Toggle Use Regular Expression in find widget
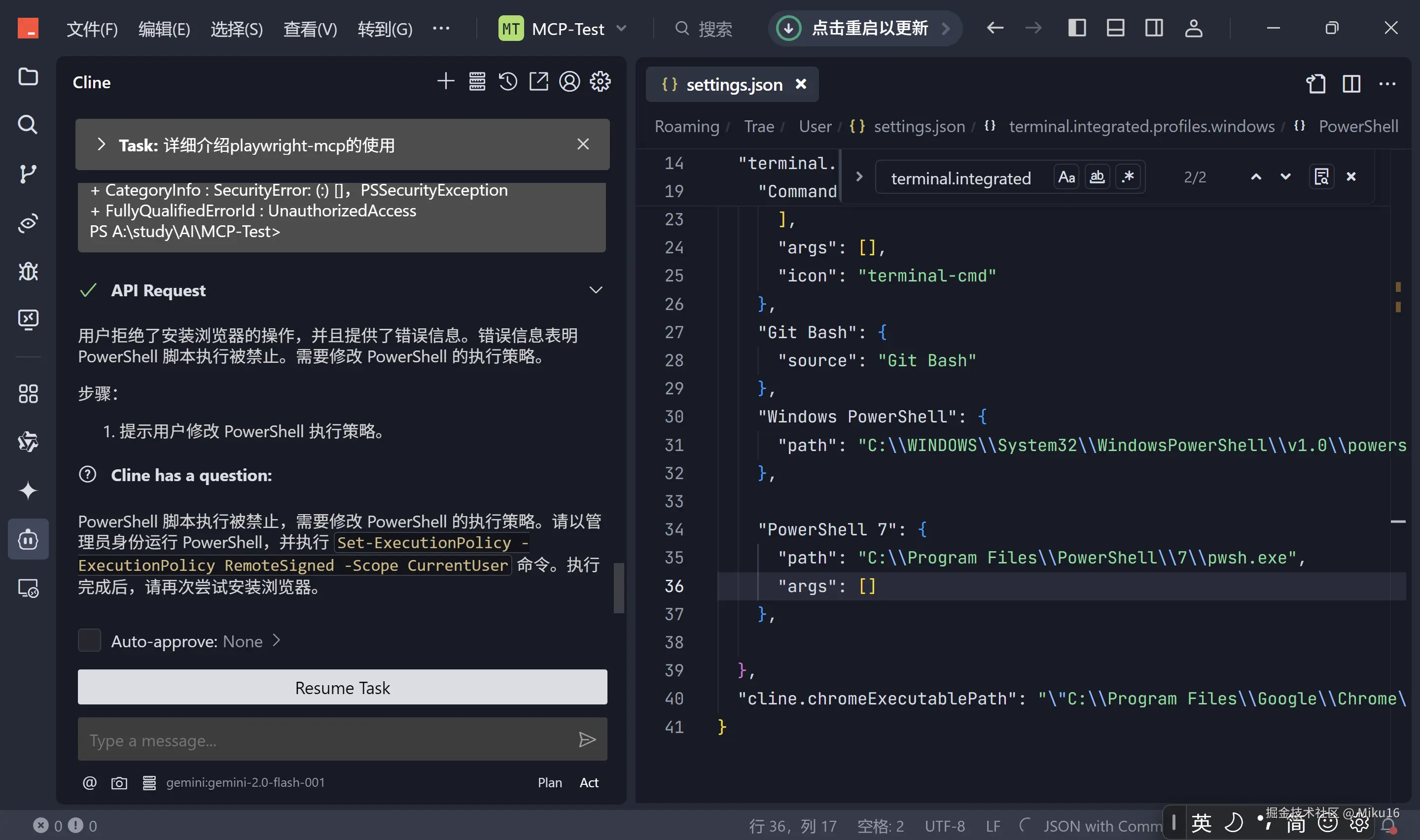 (x=1128, y=177)
